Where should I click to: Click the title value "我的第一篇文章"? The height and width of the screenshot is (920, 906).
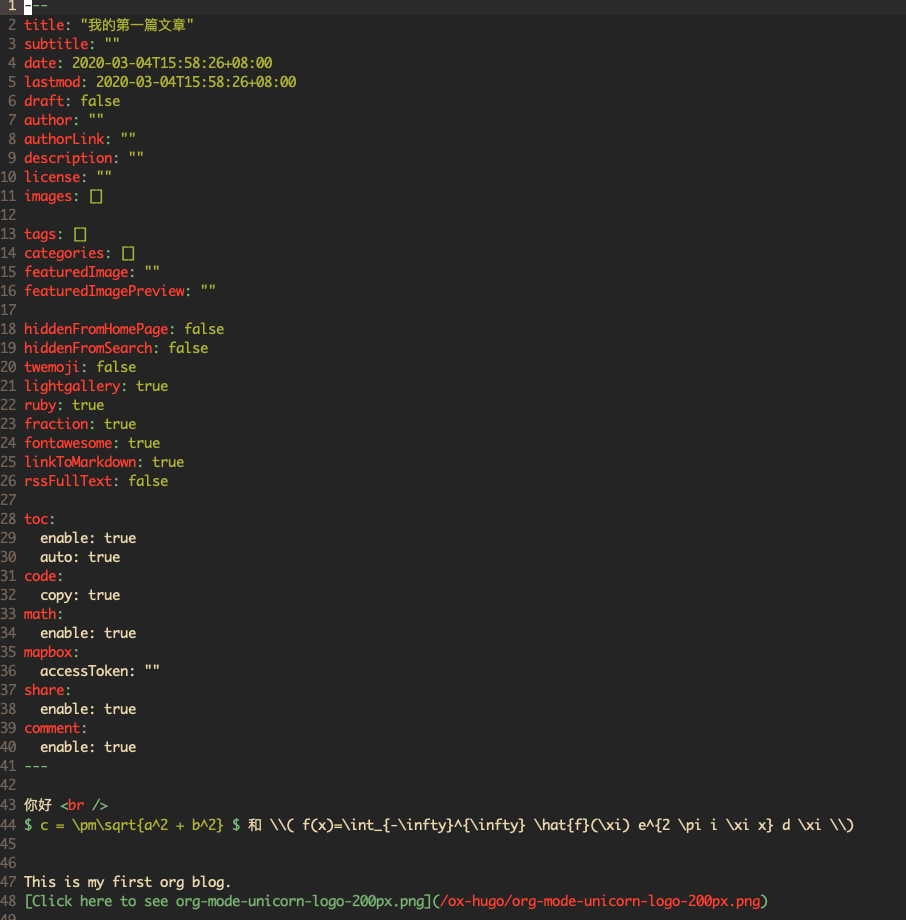(x=137, y=25)
